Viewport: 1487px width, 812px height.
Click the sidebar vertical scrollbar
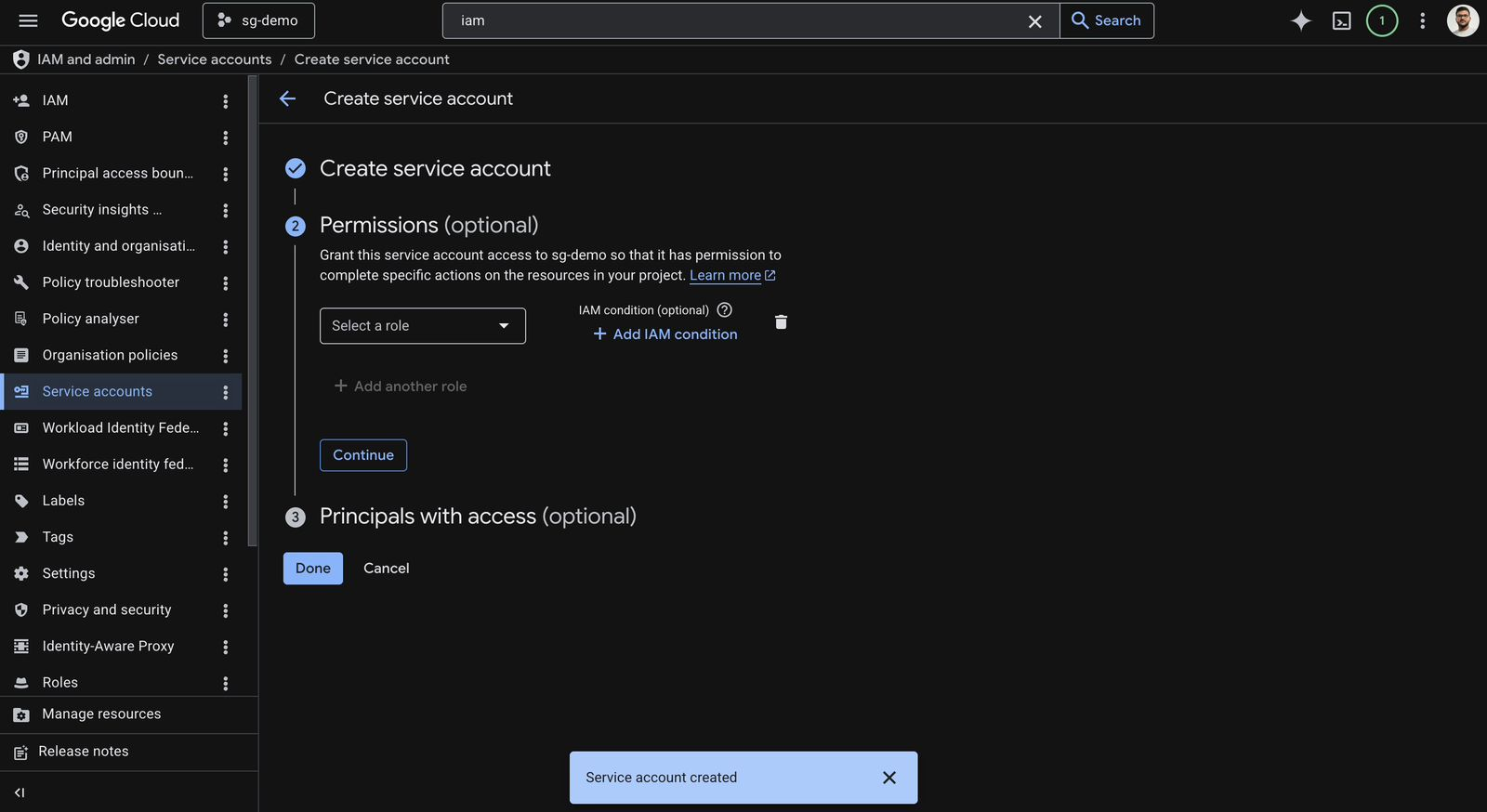click(x=252, y=311)
